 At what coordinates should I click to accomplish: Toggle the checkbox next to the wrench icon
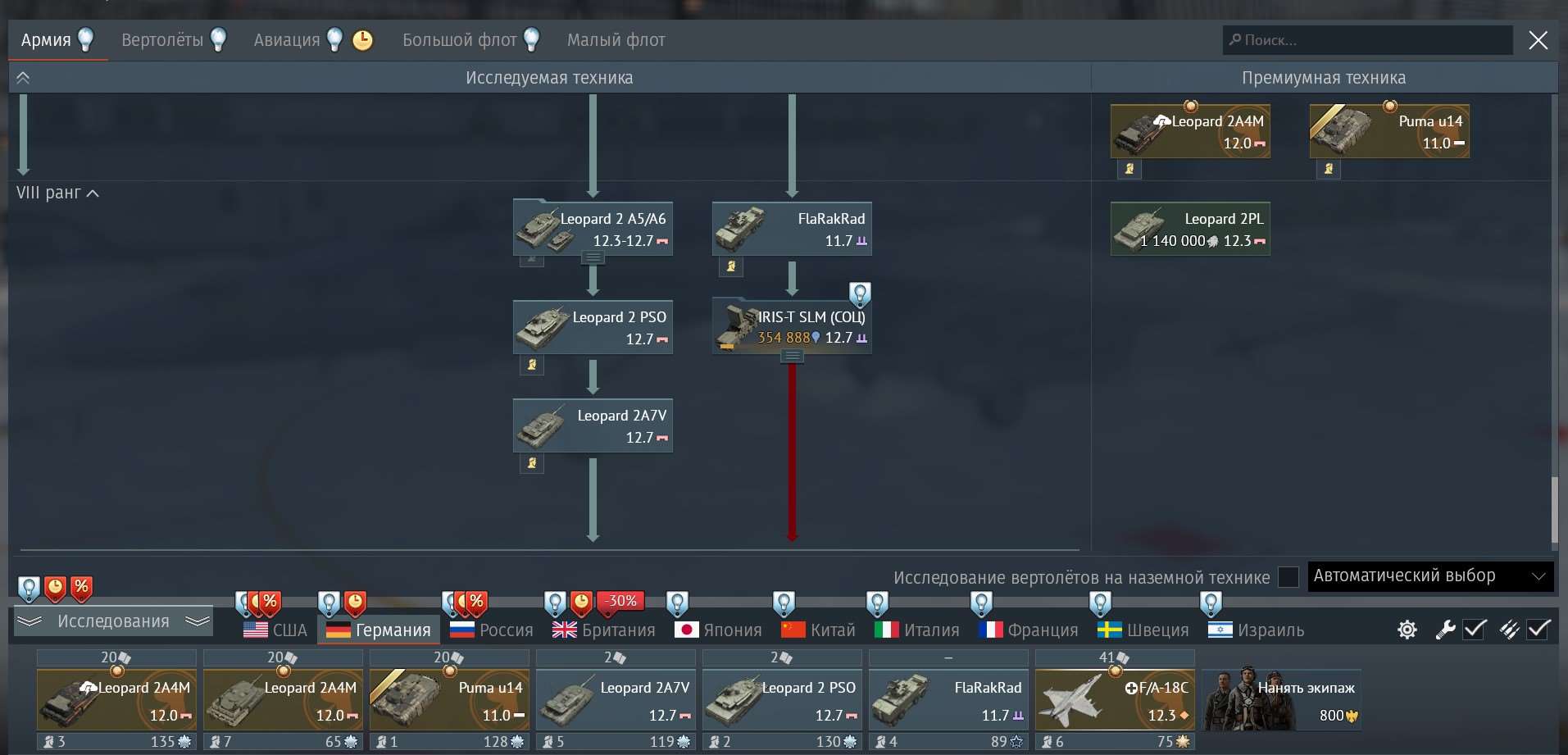1475,629
